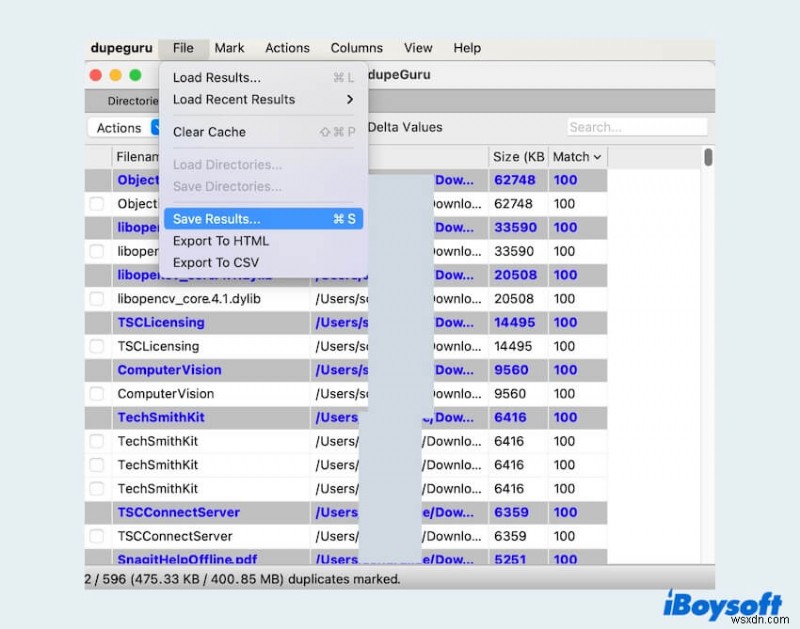The height and width of the screenshot is (629, 800).
Task: Tick checkbox for unbolded TSCConnectServer row
Action: pyautogui.click(x=96, y=536)
